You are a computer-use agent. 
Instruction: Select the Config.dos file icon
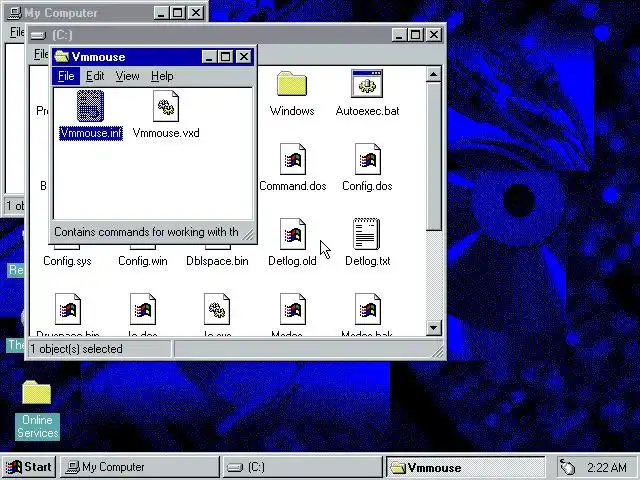(367, 159)
